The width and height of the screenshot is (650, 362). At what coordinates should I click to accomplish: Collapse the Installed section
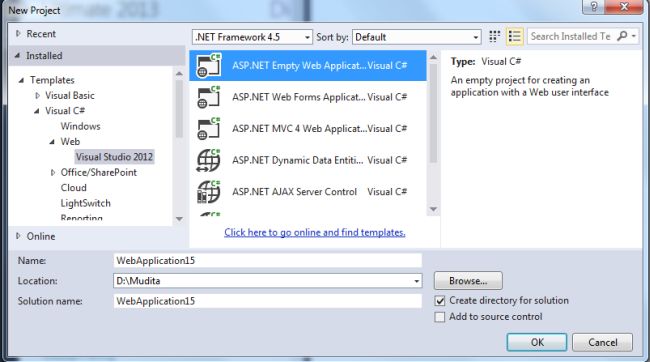click(17, 55)
